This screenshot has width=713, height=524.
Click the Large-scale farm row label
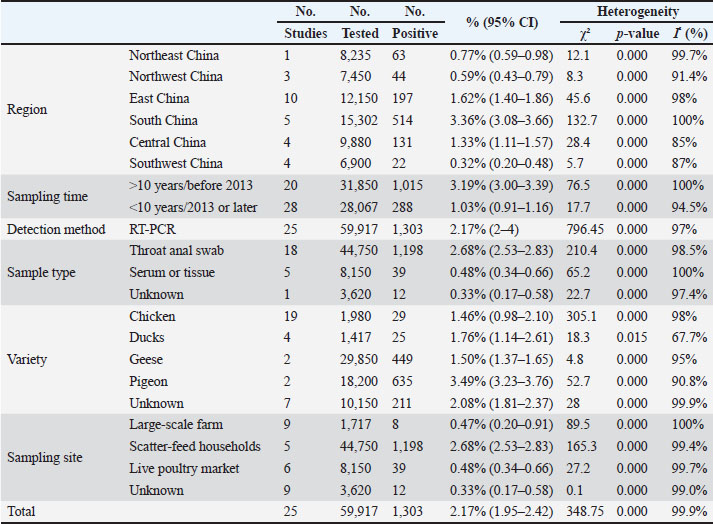click(176, 425)
